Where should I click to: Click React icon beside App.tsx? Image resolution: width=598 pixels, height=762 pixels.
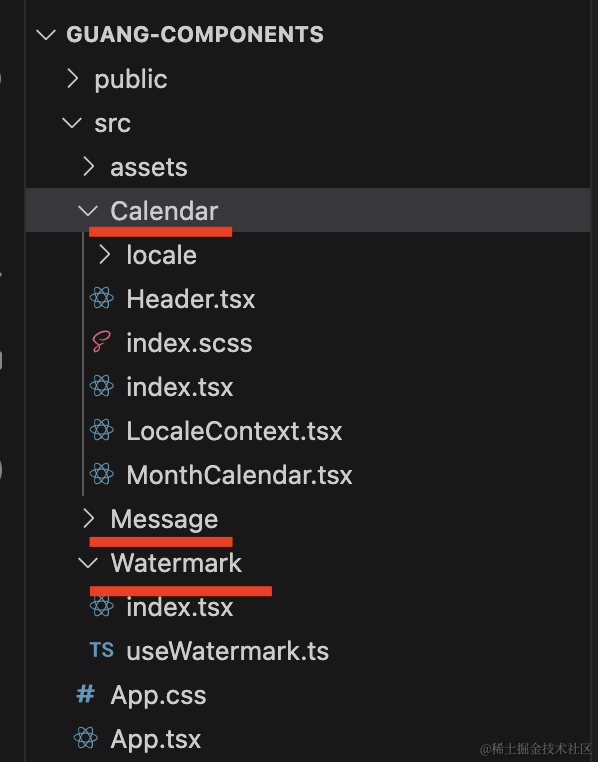86,738
